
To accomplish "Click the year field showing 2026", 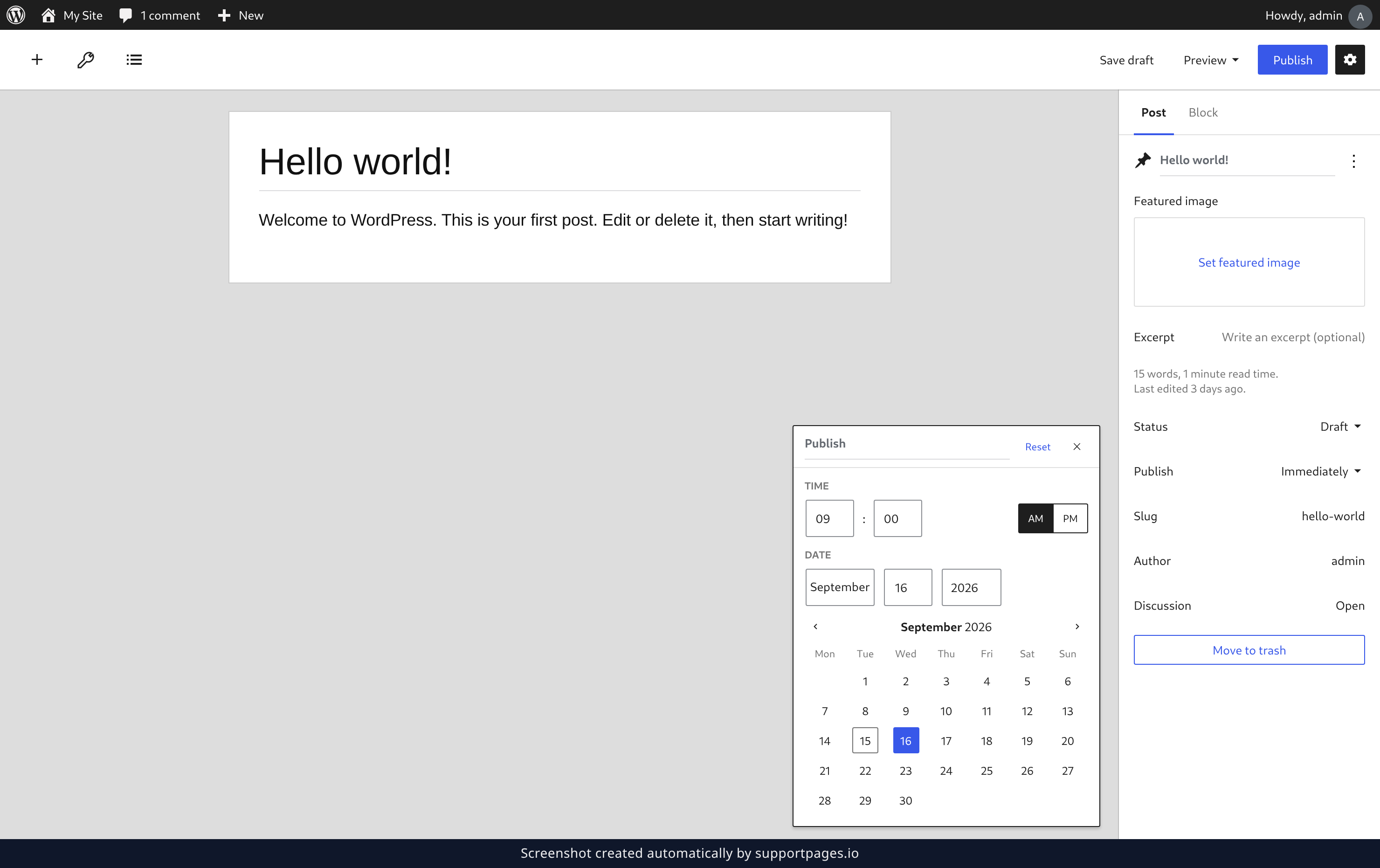I will (x=971, y=587).
